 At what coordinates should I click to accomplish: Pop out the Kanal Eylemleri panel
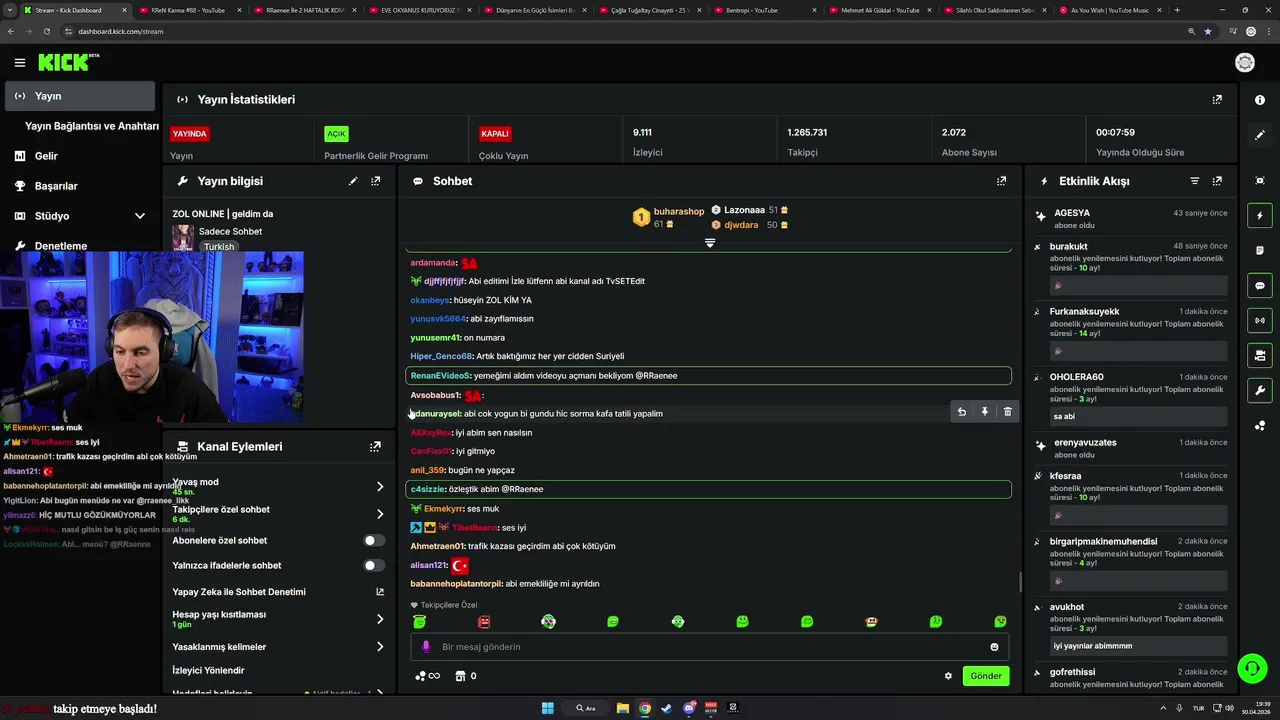coord(376,447)
